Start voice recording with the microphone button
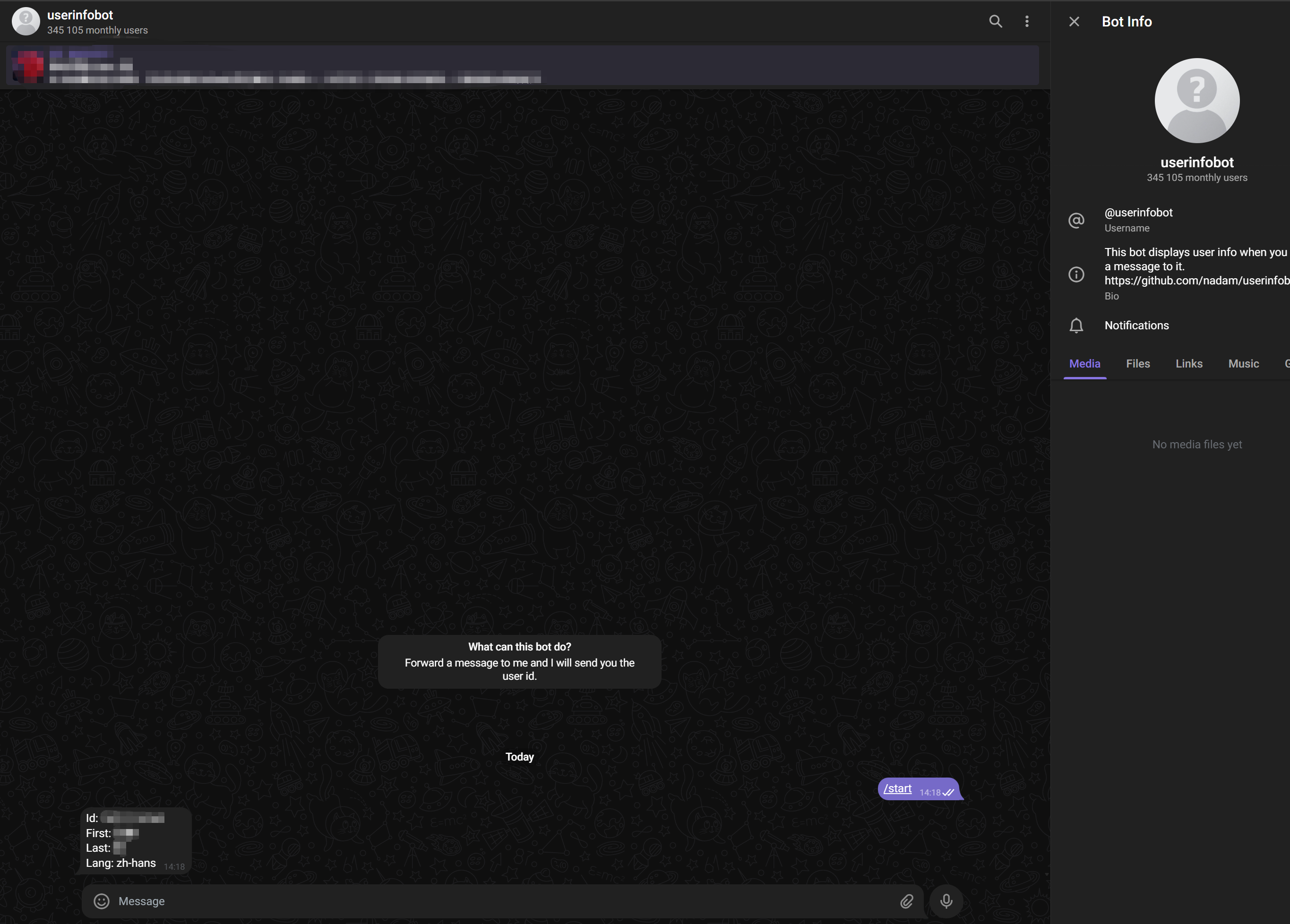 pos(946,901)
